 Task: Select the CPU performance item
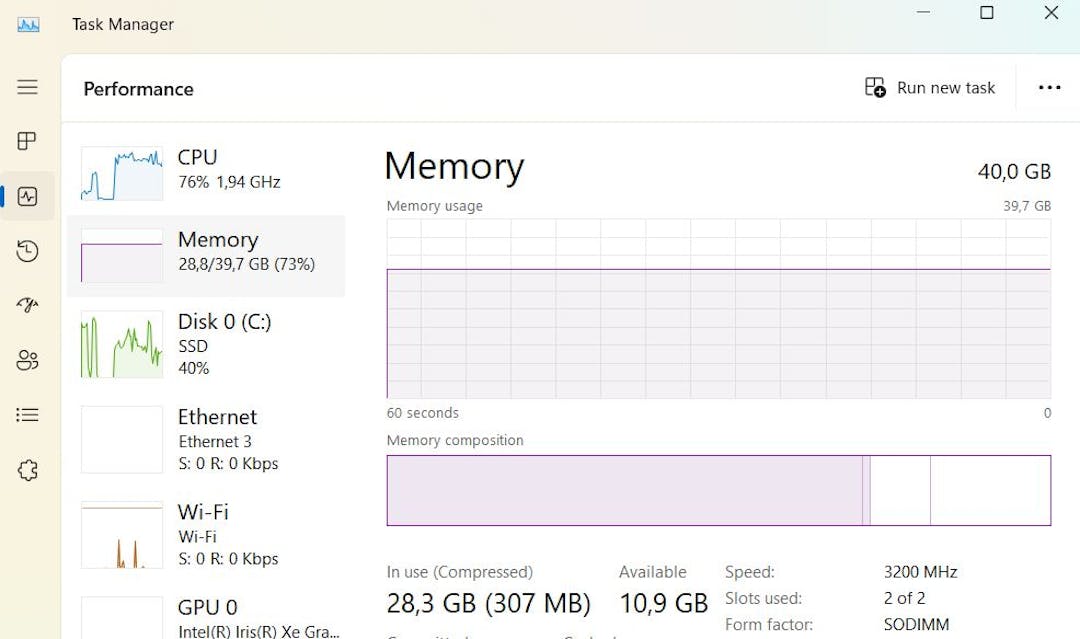pos(206,172)
